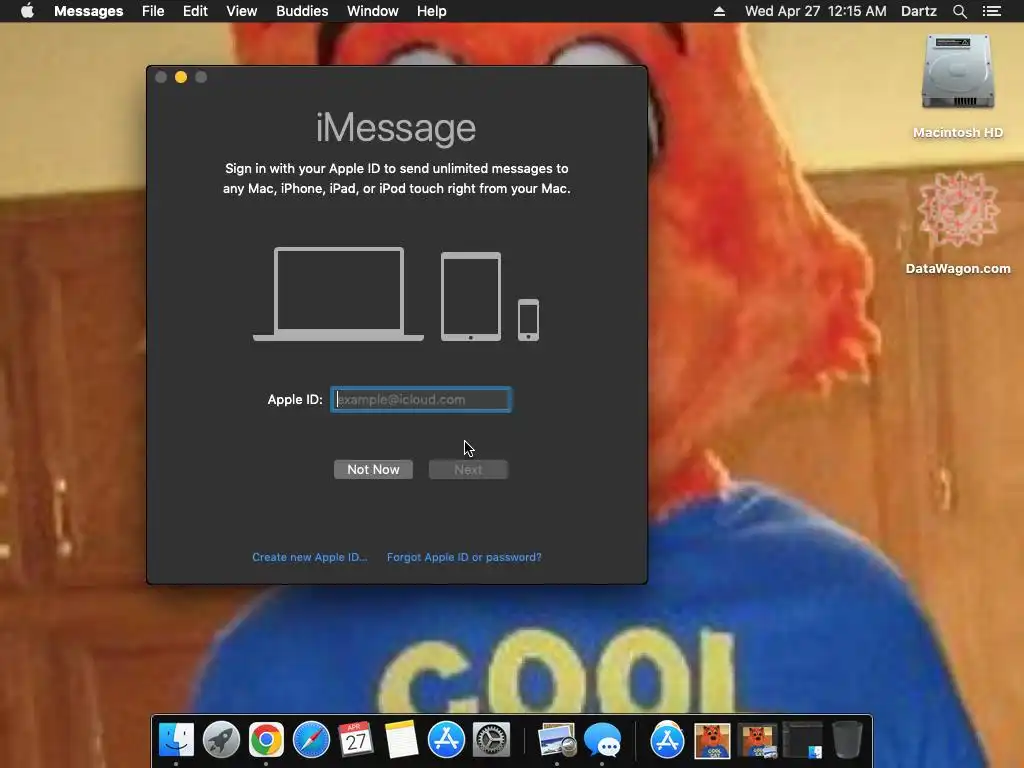Click the laptop illustration in sign-in window
Screen dimensions: 1024x768
click(x=338, y=294)
